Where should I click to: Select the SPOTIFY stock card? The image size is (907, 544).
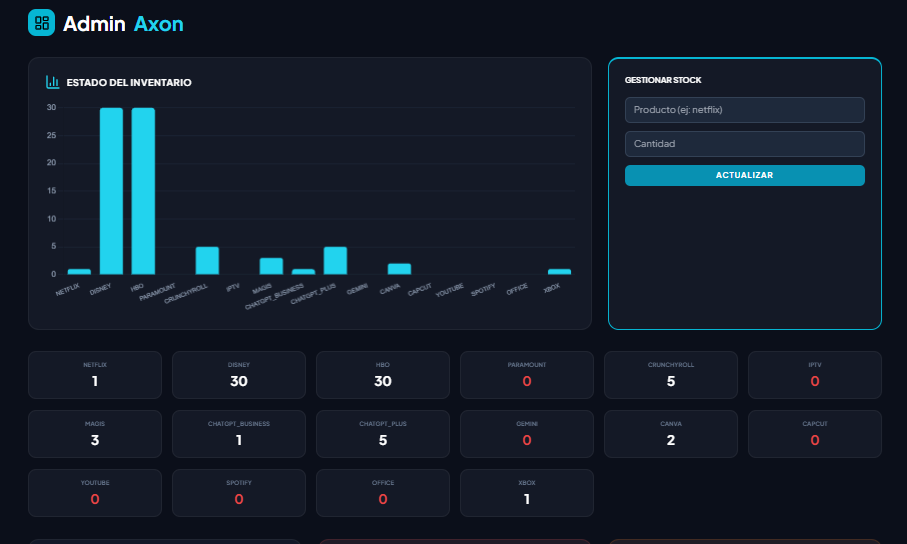coord(239,493)
